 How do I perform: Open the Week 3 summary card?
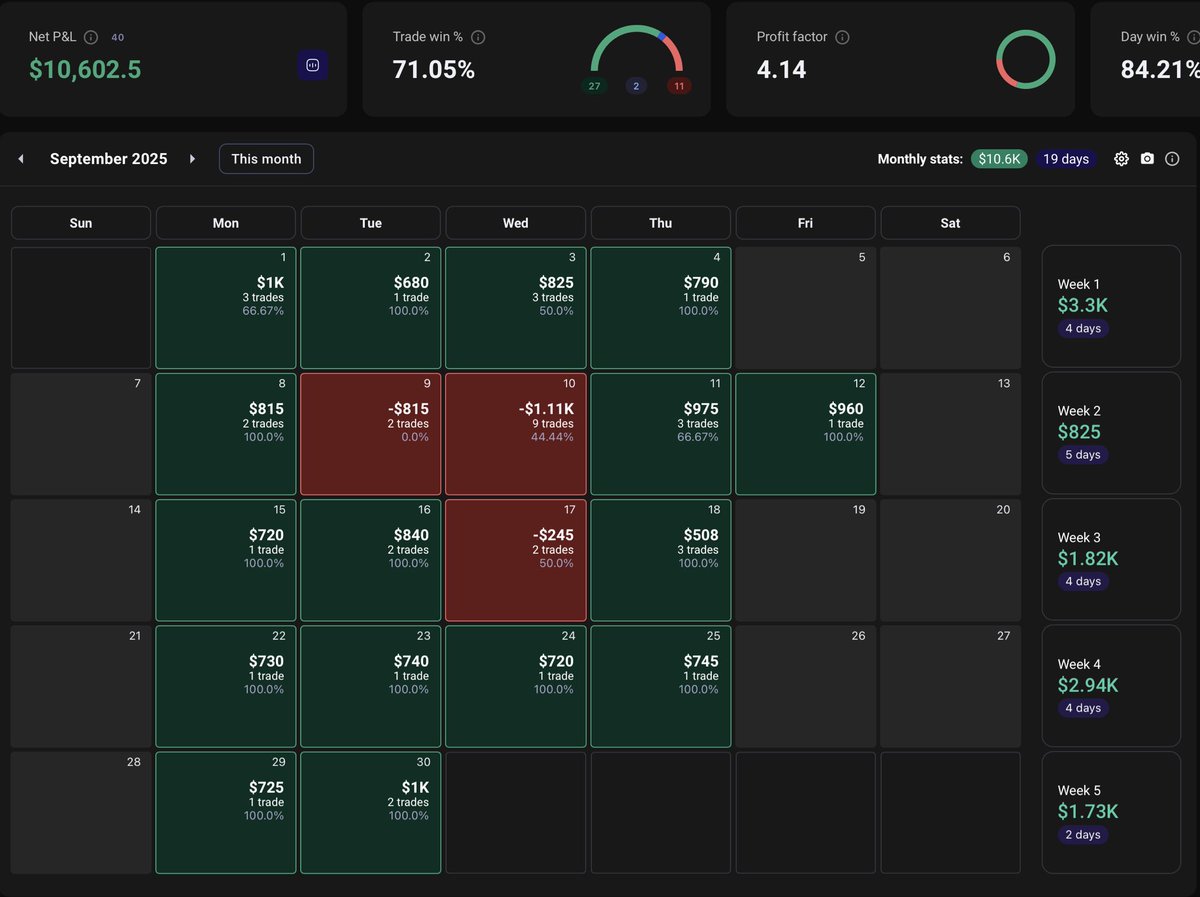(1110, 559)
